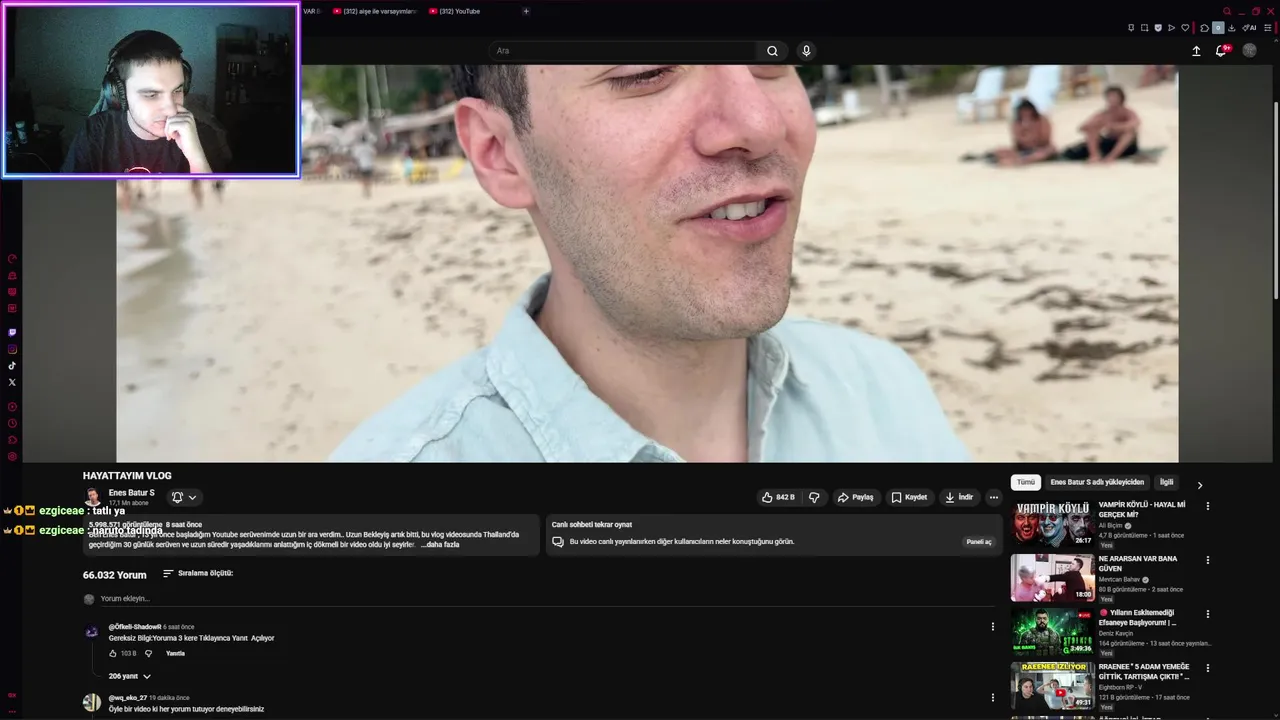The image size is (1280, 720).
Task: Select the İlgili filter chip
Action: pos(1166,482)
